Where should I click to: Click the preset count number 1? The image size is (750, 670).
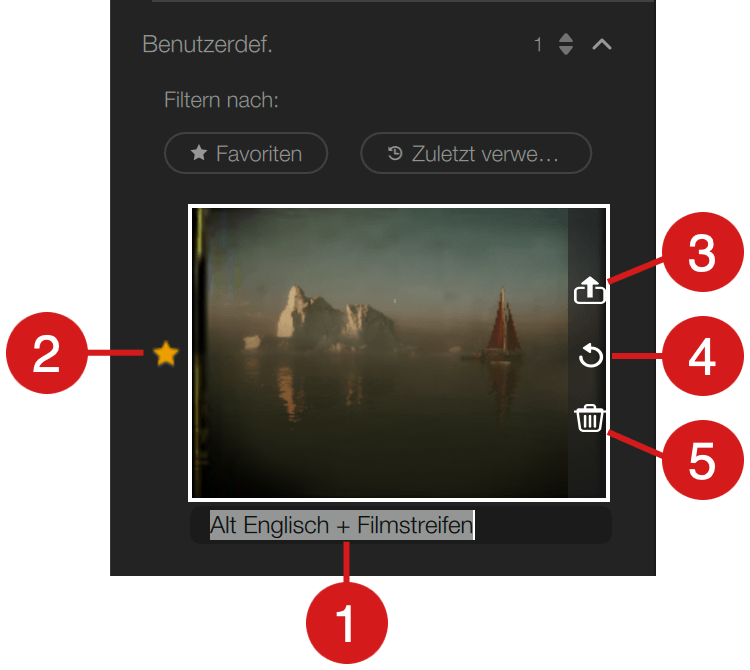(538, 44)
